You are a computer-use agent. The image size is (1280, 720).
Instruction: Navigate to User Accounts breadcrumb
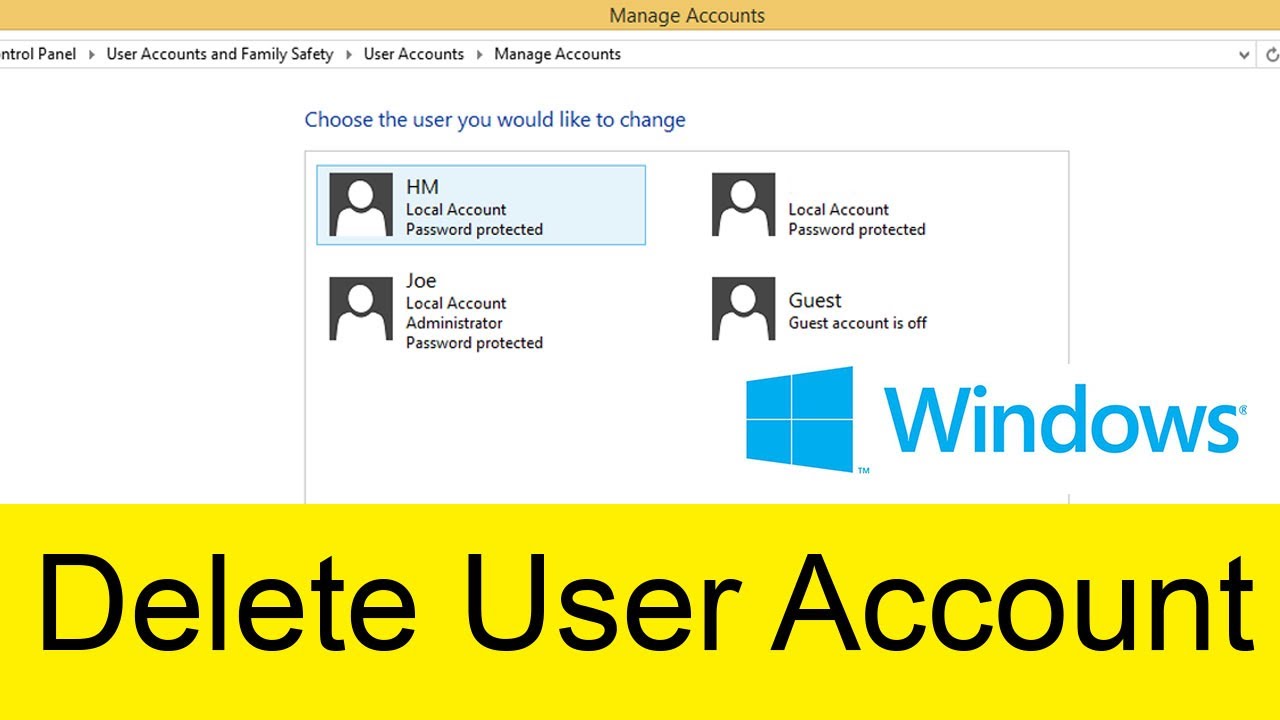(x=414, y=54)
